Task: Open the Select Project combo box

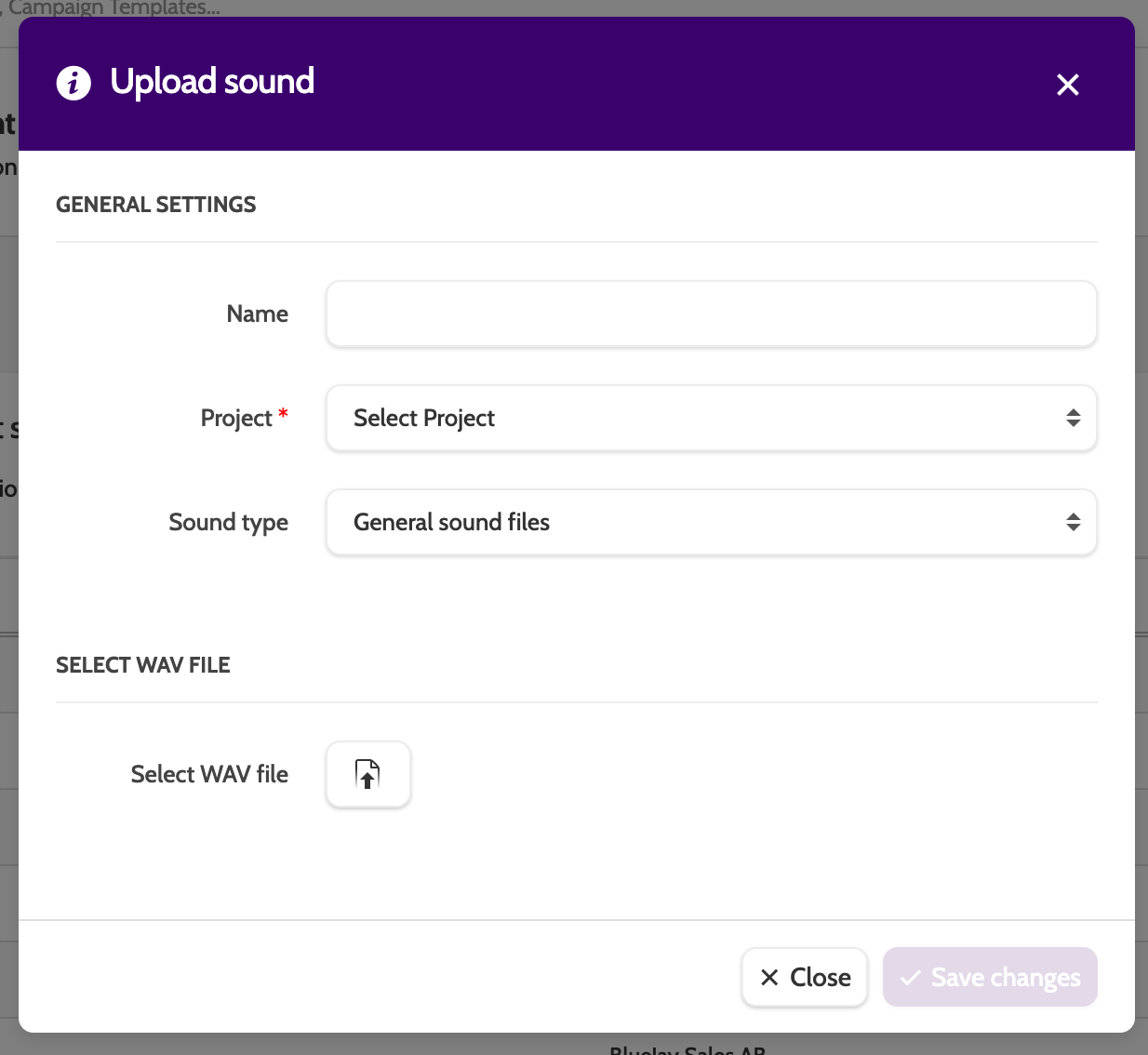Action: click(x=688, y=418)
